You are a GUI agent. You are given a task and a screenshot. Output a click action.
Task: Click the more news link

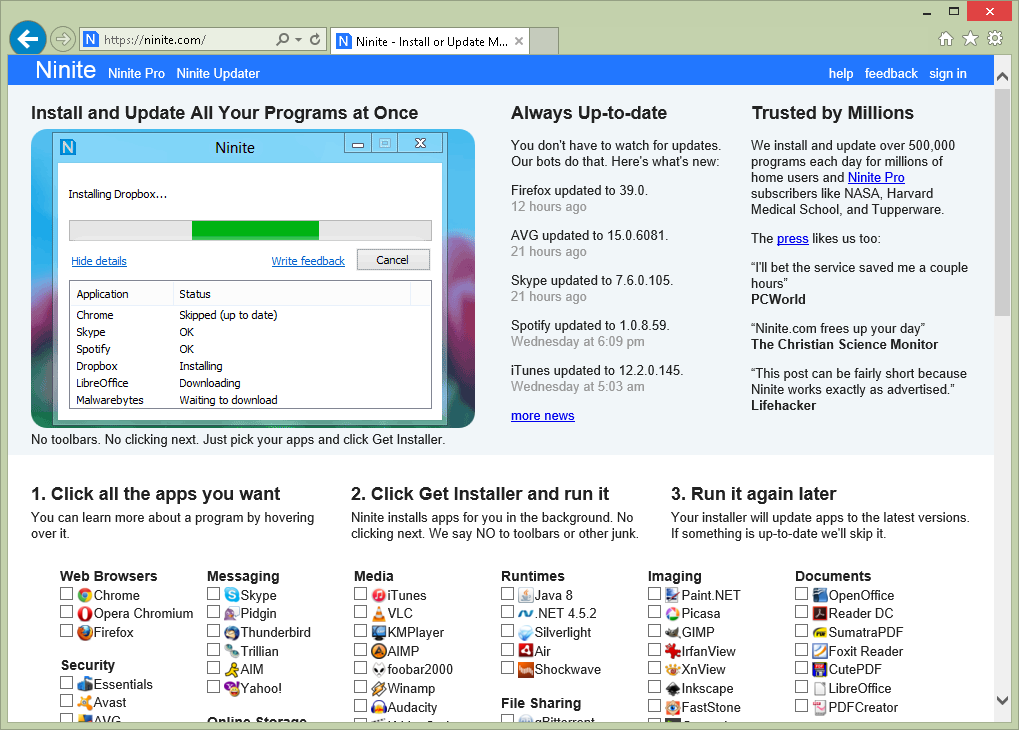click(x=543, y=415)
